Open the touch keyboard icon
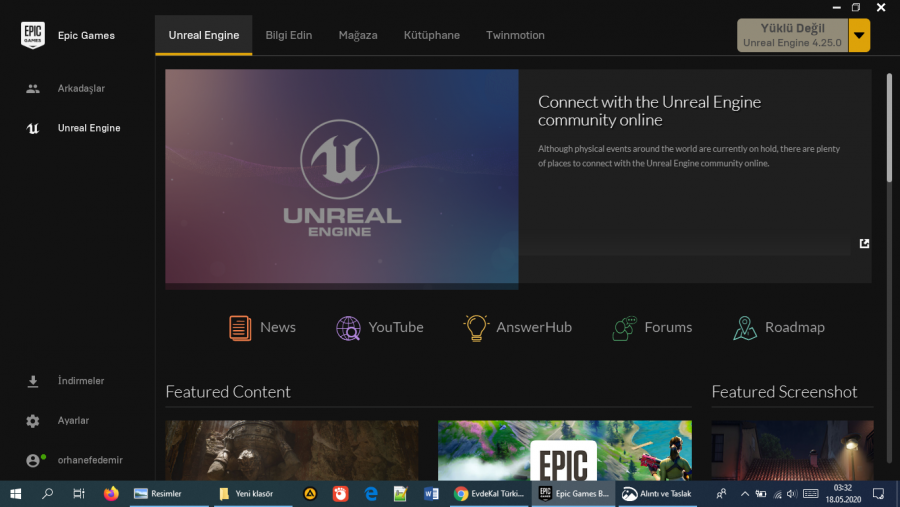Screen dimensions: 900x507 pyautogui.click(x=810, y=494)
